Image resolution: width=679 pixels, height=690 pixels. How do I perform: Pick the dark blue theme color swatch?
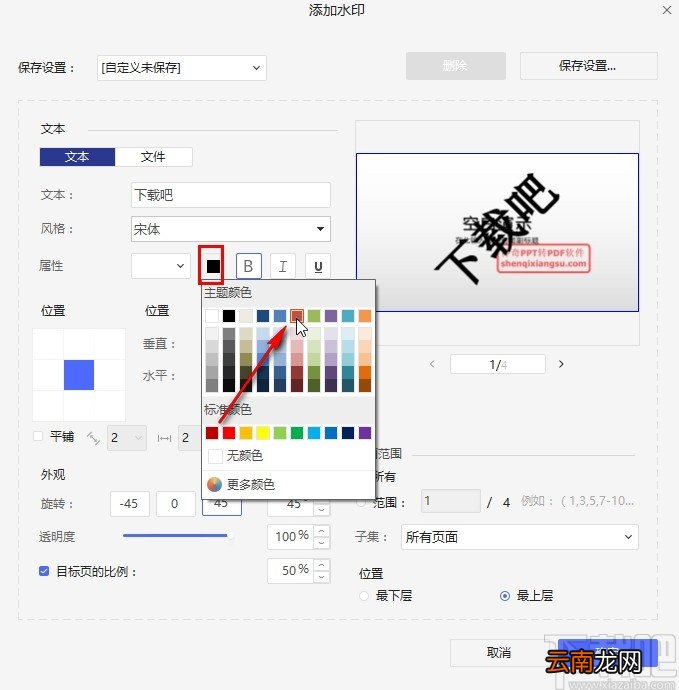tap(263, 316)
